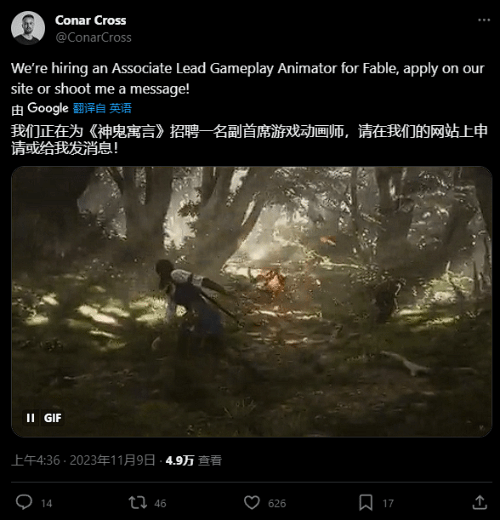This screenshot has width=500, height=520.
Task: Click the GIF label badge
Action: pos(53,418)
